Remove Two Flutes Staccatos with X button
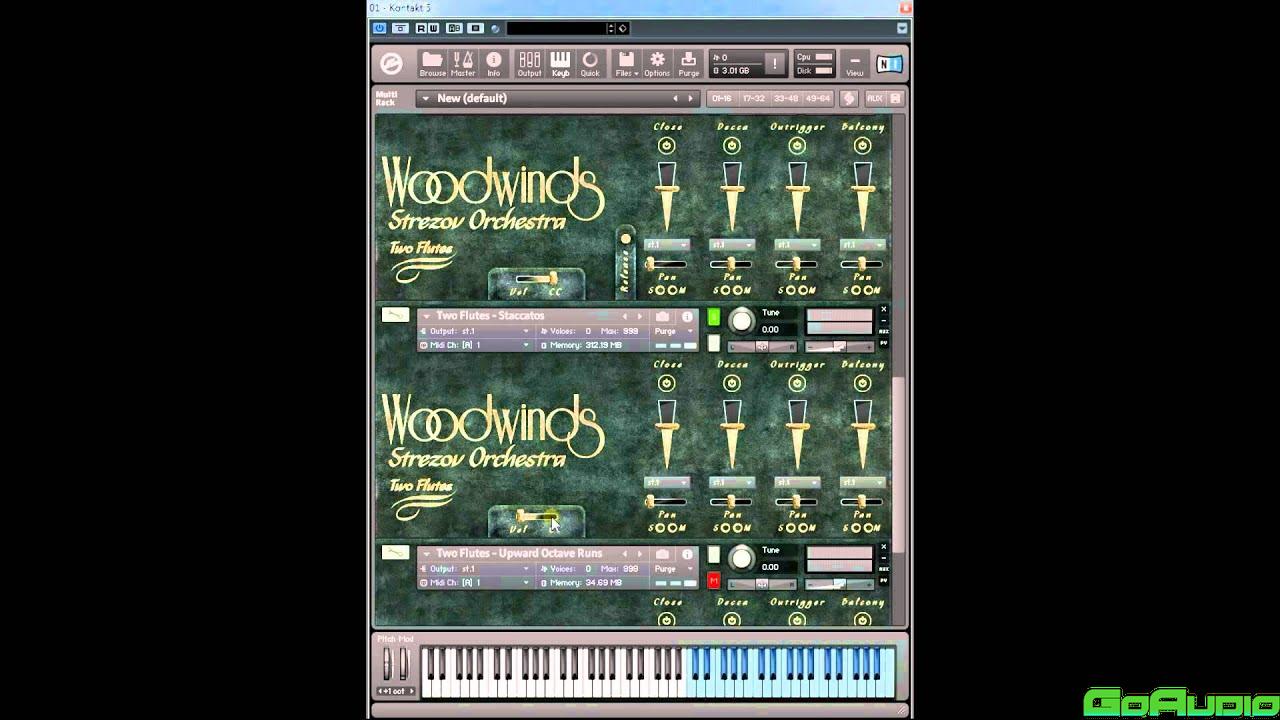The width and height of the screenshot is (1280, 720). pos(884,310)
